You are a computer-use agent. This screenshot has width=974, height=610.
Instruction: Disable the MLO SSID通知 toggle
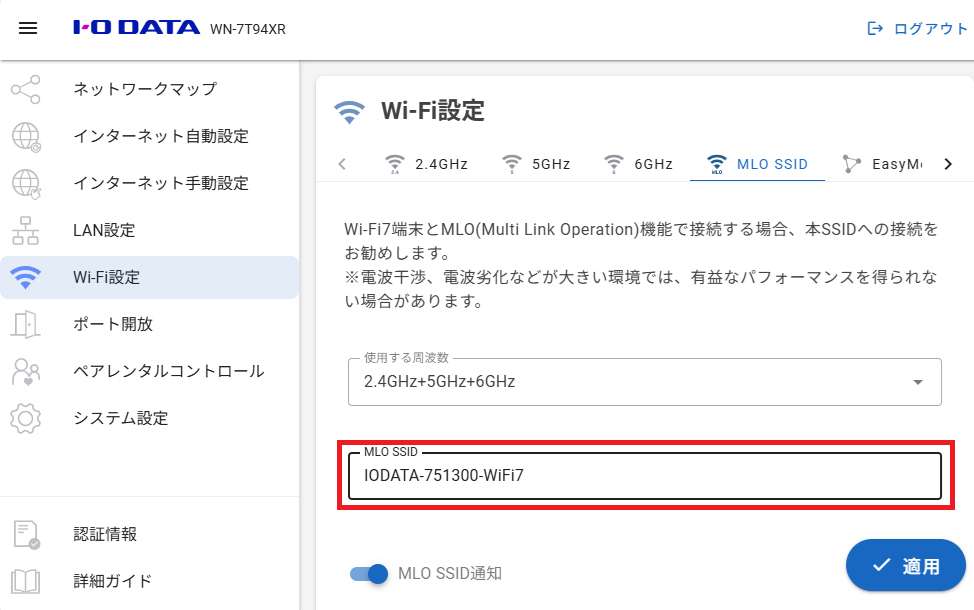[x=370, y=574]
